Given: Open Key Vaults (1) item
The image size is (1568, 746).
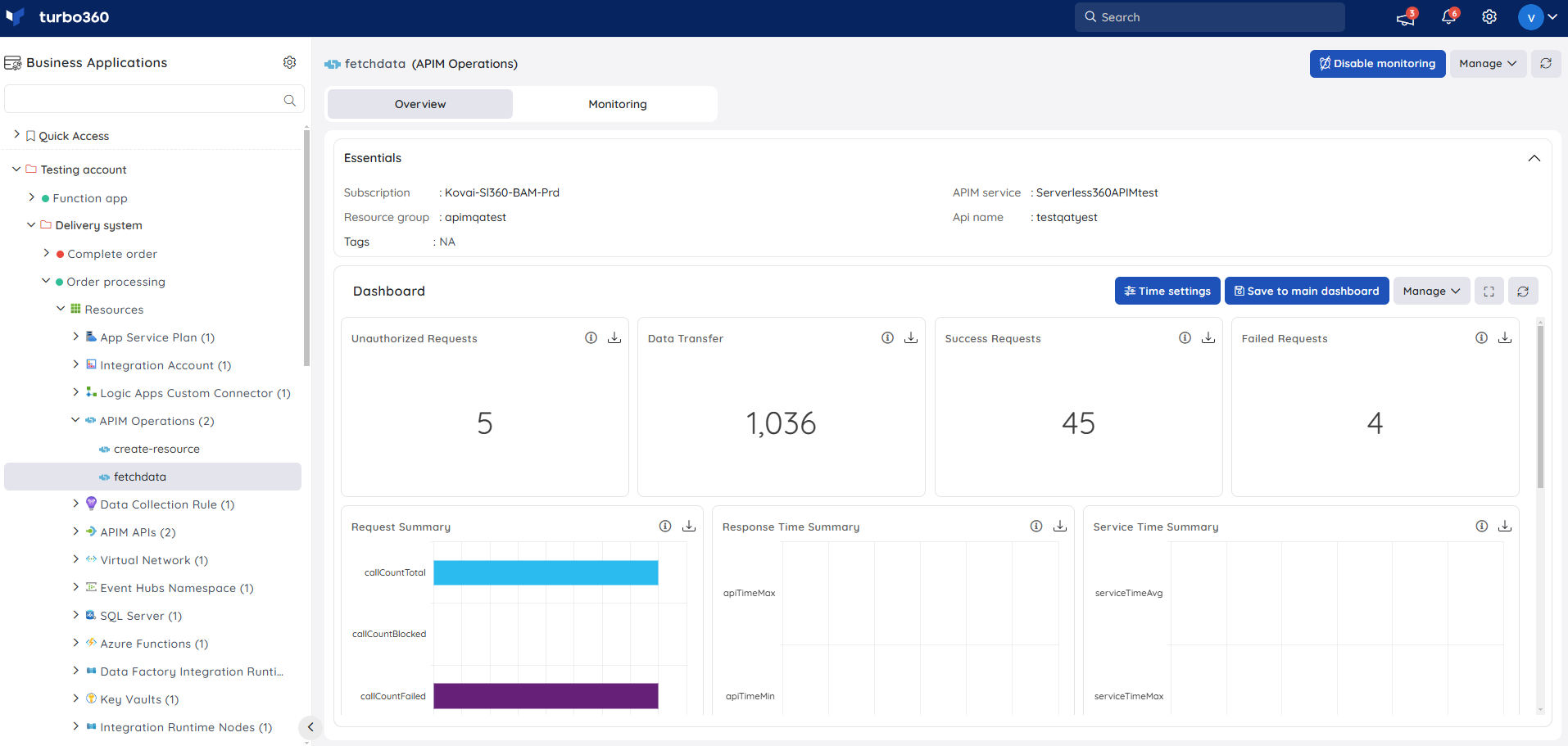Looking at the screenshot, I should coord(139,699).
